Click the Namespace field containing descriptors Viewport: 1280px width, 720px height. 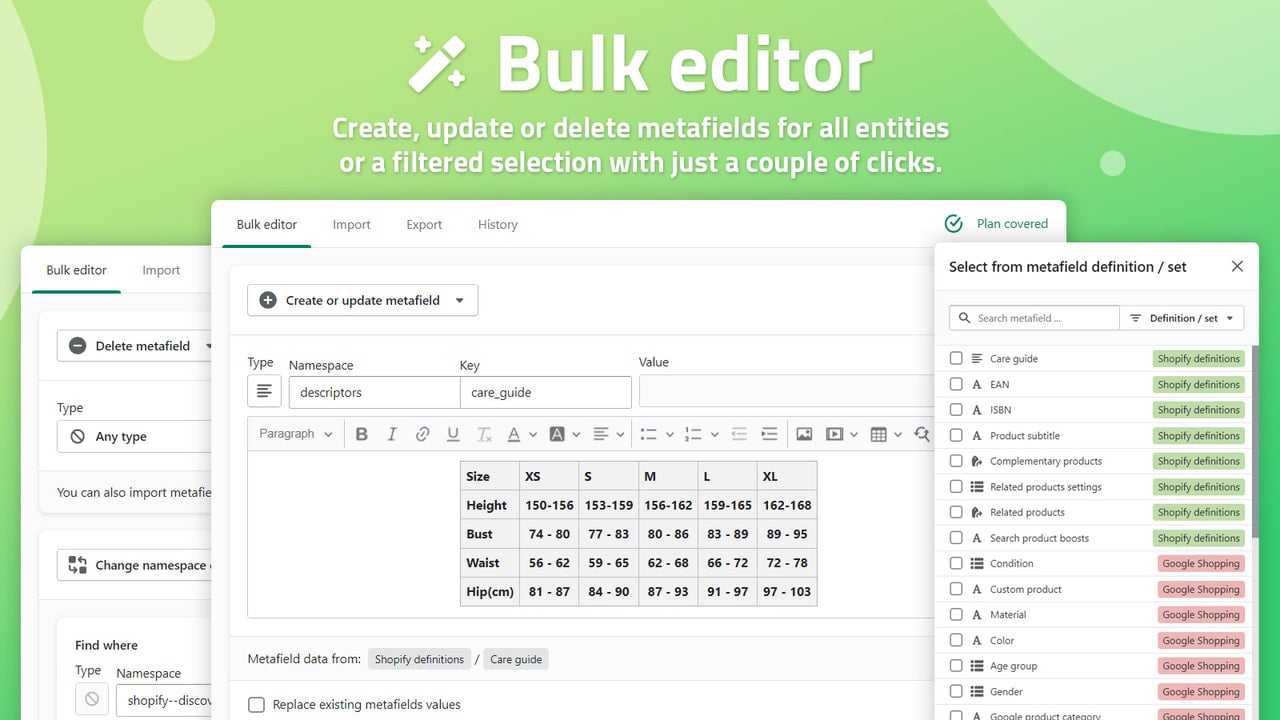click(x=374, y=392)
